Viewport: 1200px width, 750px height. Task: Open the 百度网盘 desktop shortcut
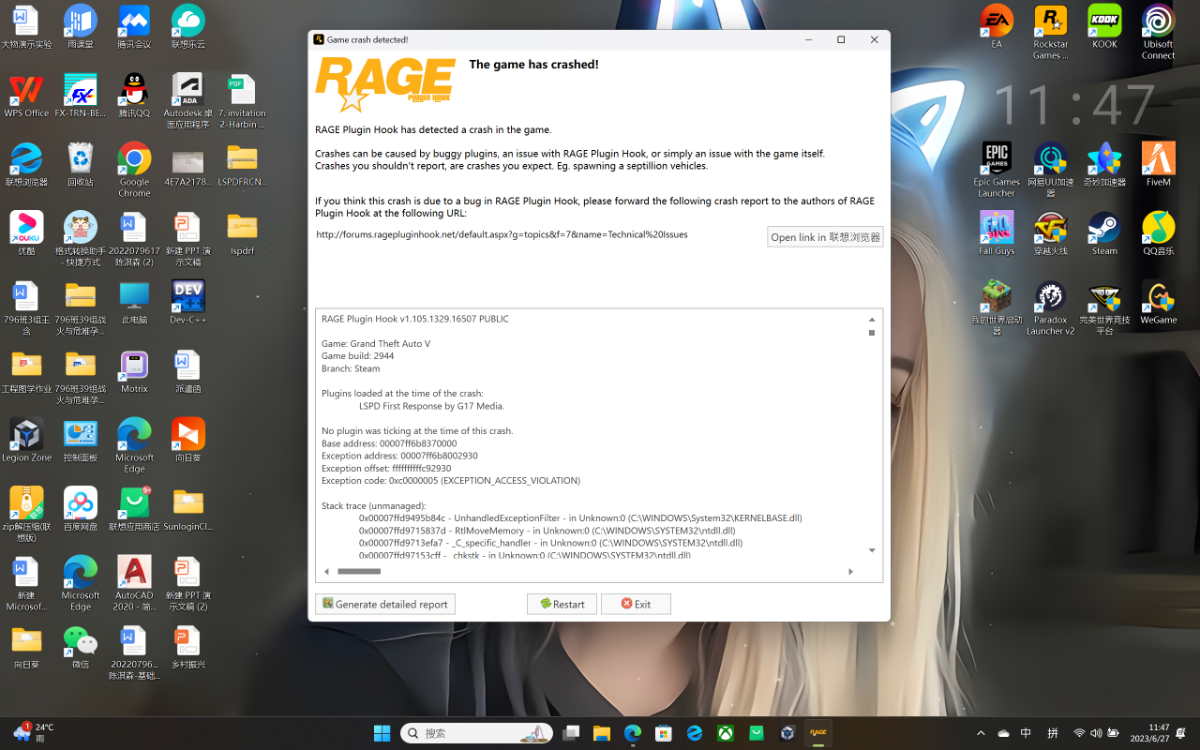[x=80, y=509]
